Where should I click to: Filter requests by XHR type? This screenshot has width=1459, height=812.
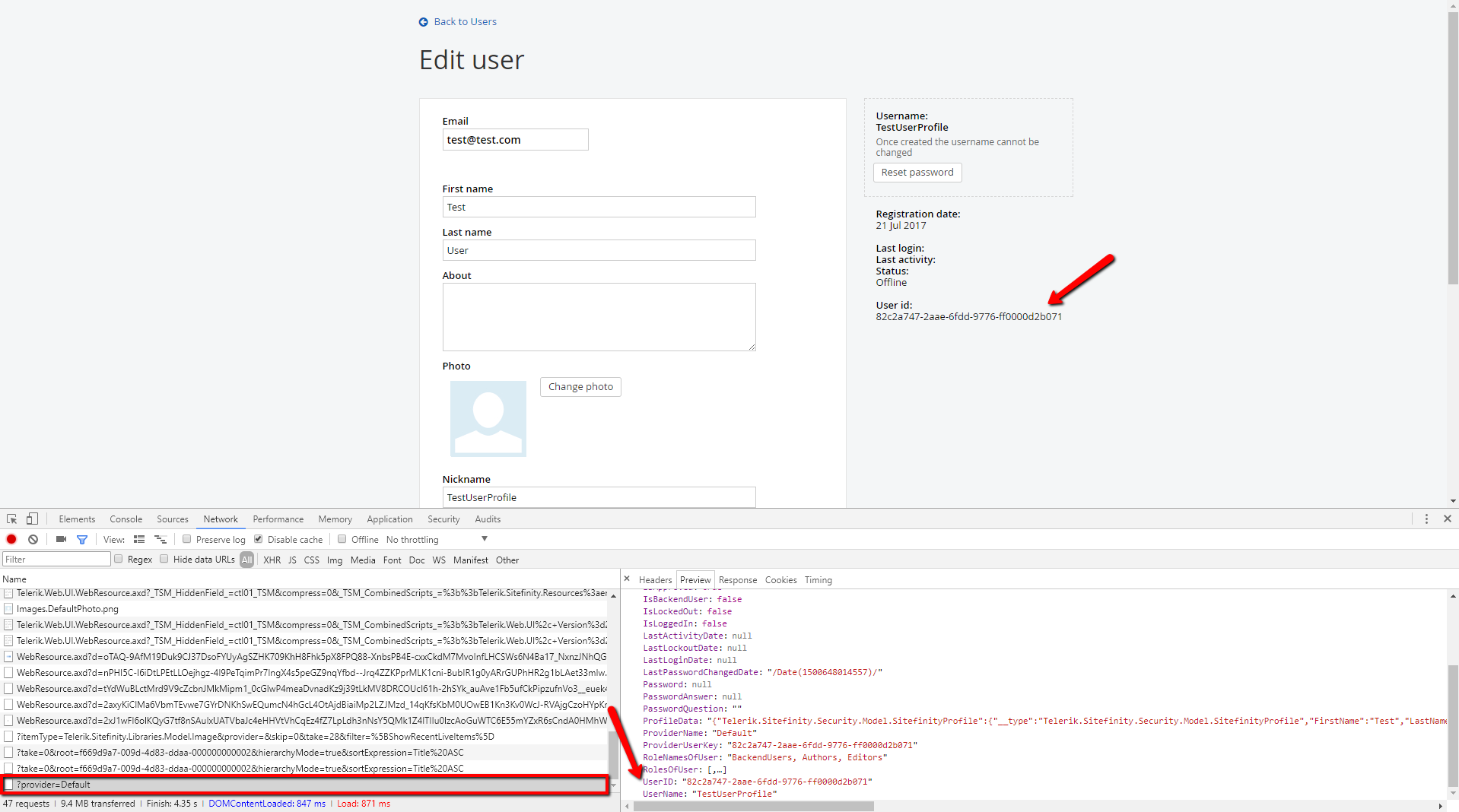click(x=272, y=560)
